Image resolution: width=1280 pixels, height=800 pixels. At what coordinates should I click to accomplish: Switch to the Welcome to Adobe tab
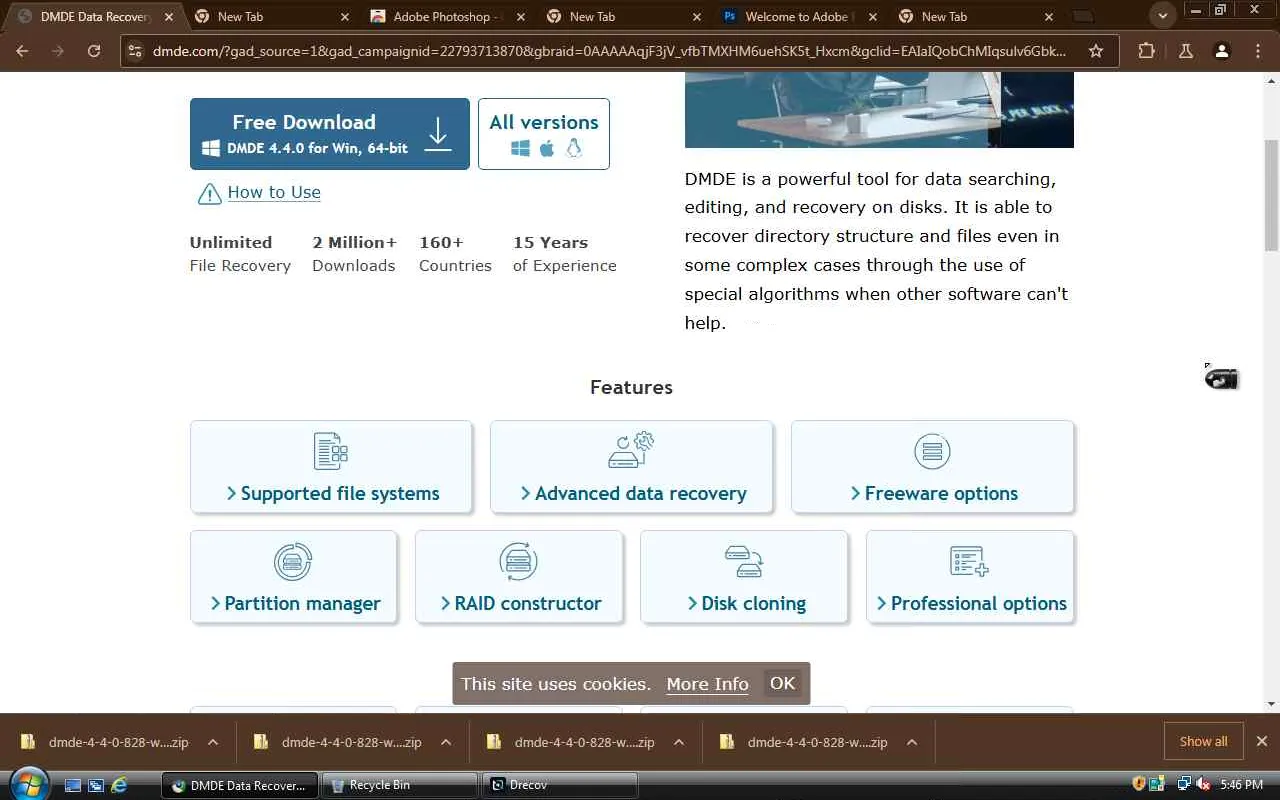(x=799, y=17)
